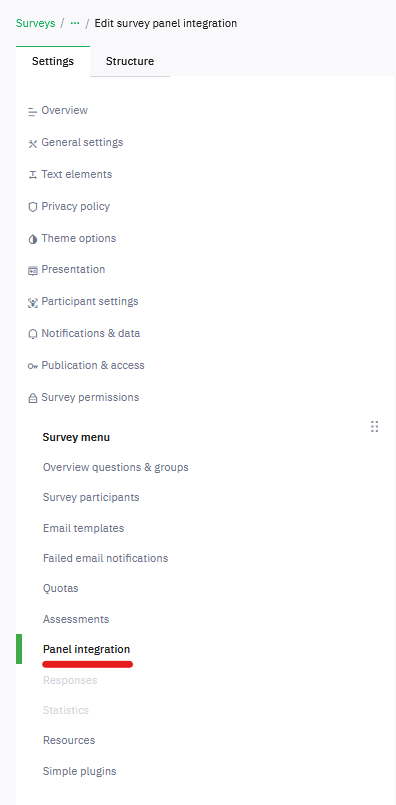The width and height of the screenshot is (396, 805).
Task: Click the Publication & access key icon
Action: click(x=33, y=366)
